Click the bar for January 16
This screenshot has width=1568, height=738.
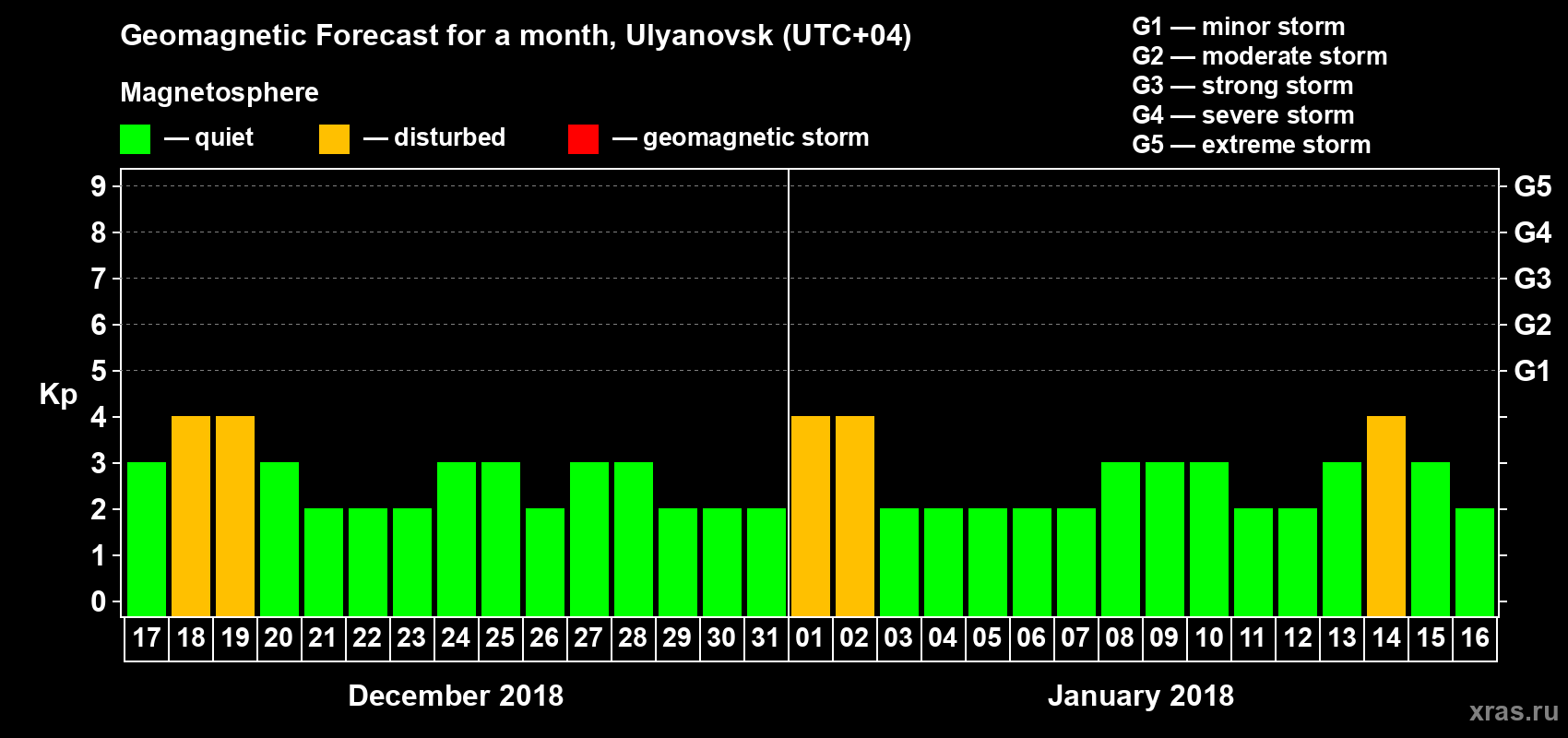click(x=1475, y=562)
